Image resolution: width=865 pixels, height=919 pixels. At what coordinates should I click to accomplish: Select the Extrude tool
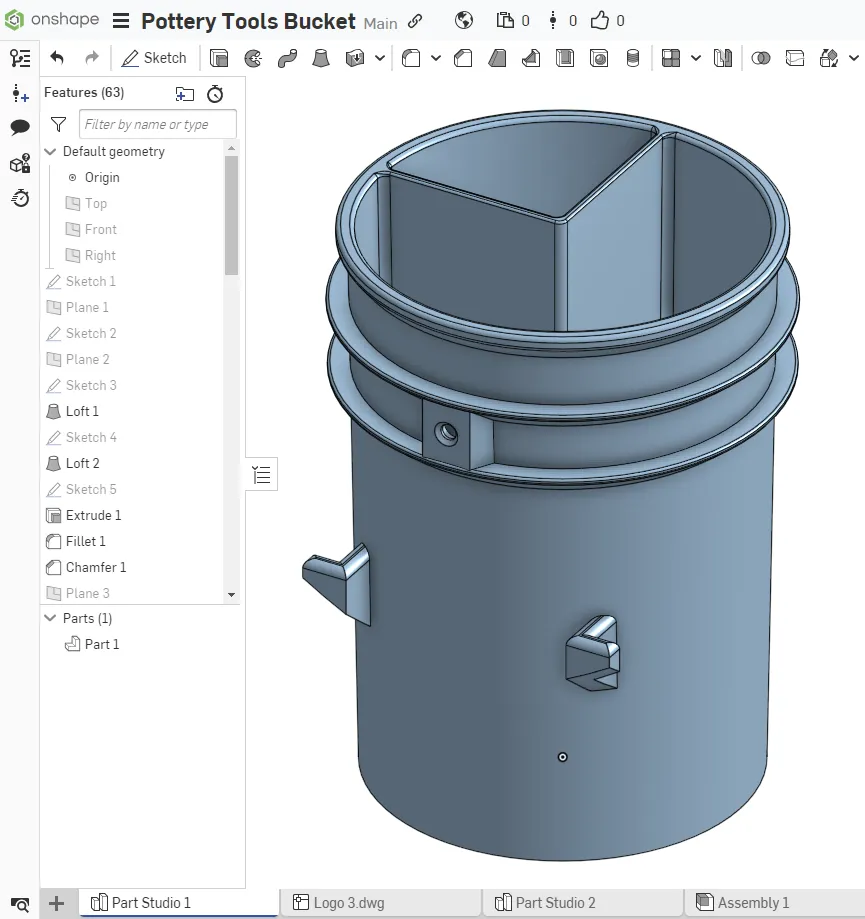pyautogui.click(x=219, y=58)
